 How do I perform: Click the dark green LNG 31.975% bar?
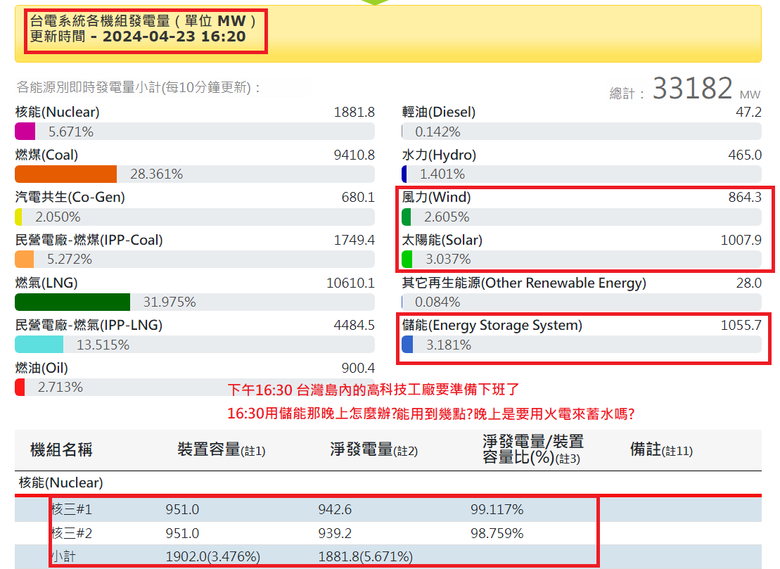point(72,302)
